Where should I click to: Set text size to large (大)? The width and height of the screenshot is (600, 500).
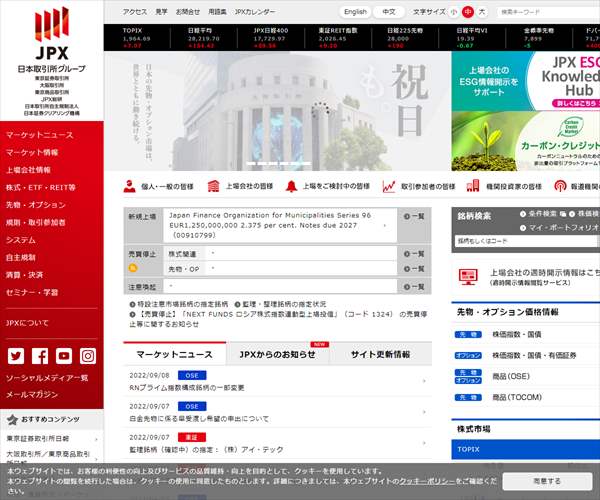pyautogui.click(x=482, y=12)
